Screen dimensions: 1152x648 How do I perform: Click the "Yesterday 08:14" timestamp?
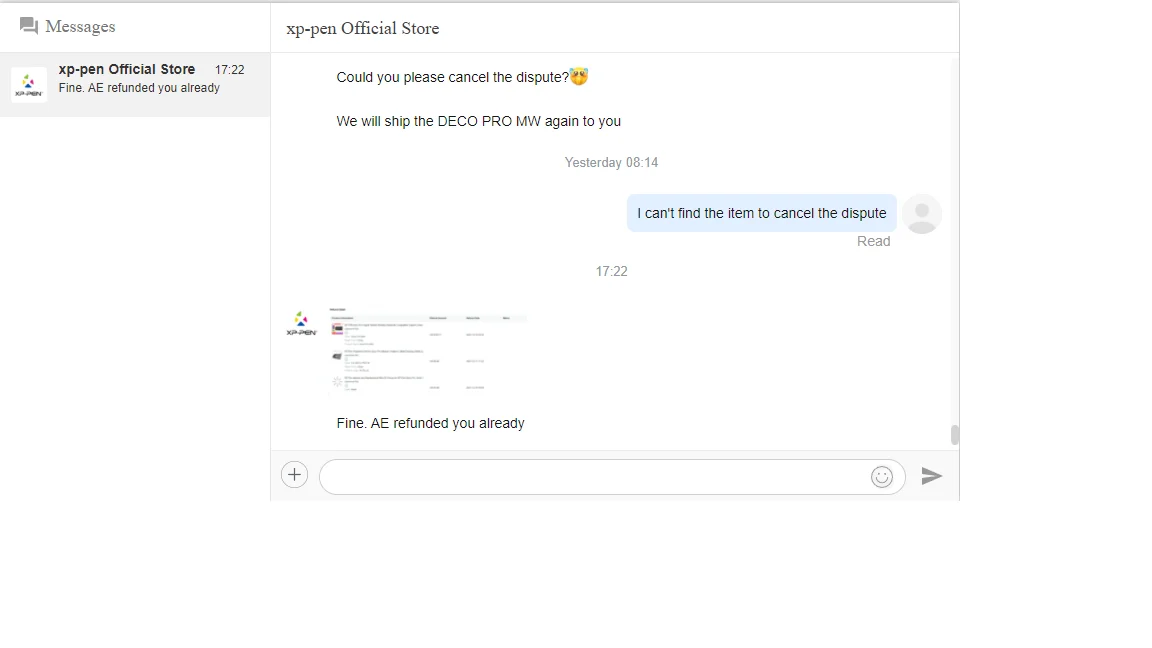click(611, 162)
